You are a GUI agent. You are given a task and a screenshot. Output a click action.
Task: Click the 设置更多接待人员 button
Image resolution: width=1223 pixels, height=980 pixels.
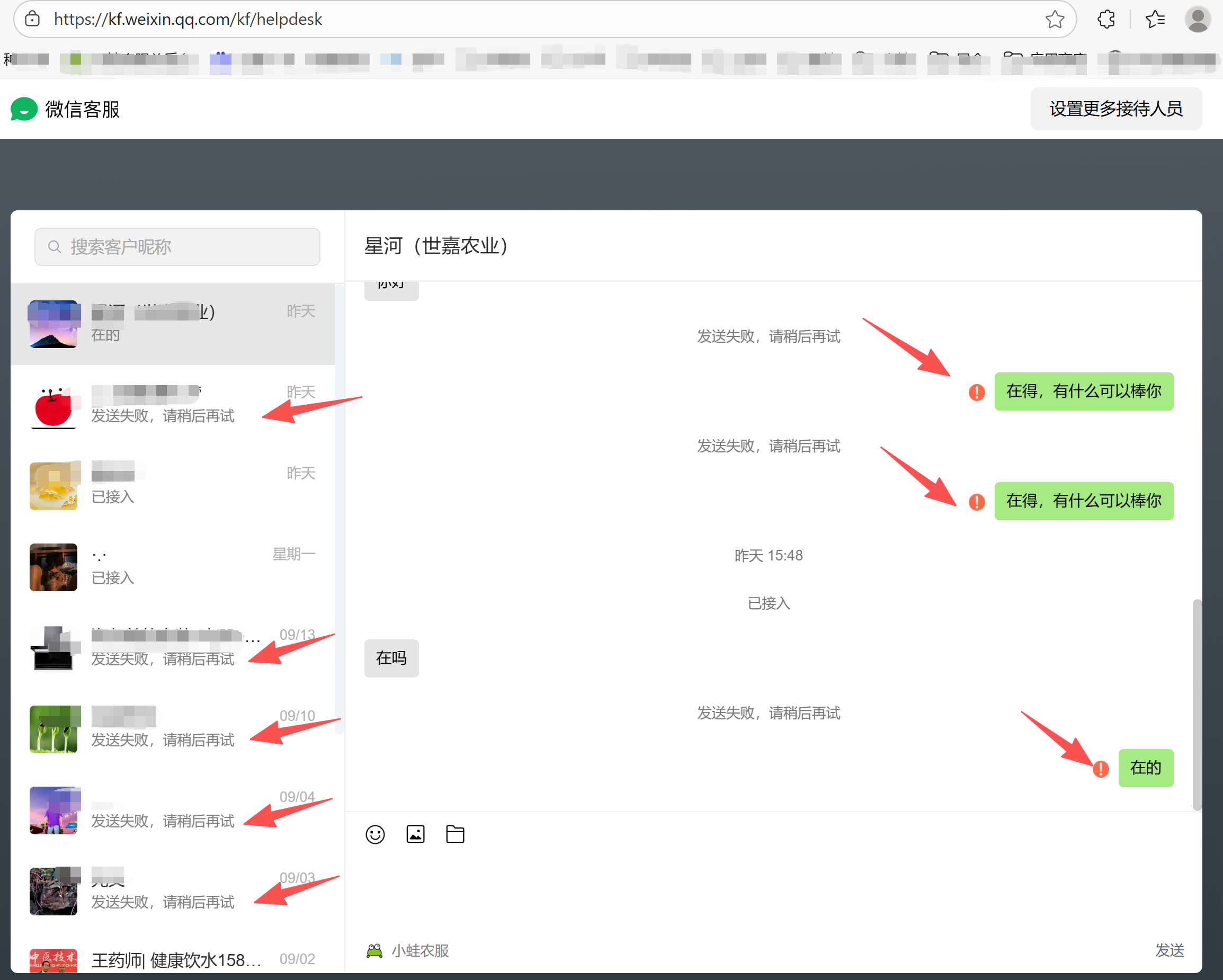(x=1115, y=109)
